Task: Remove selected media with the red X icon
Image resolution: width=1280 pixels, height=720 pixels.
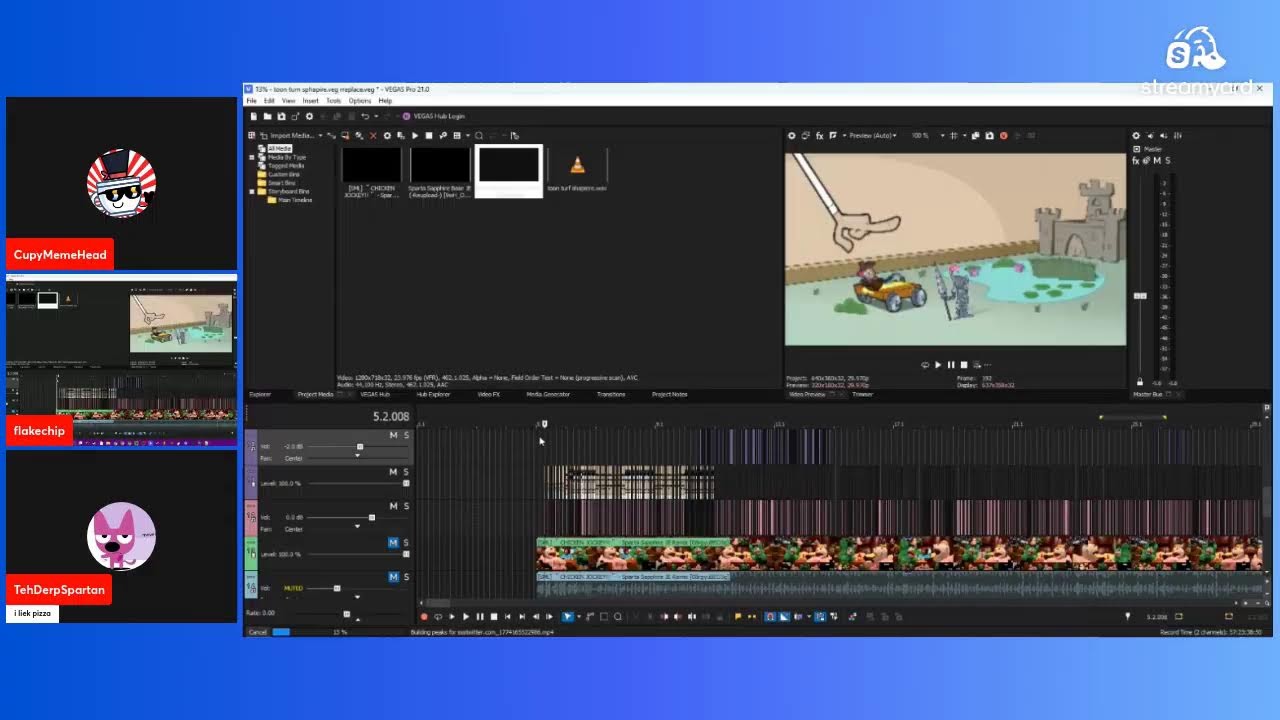Action: 373,135
